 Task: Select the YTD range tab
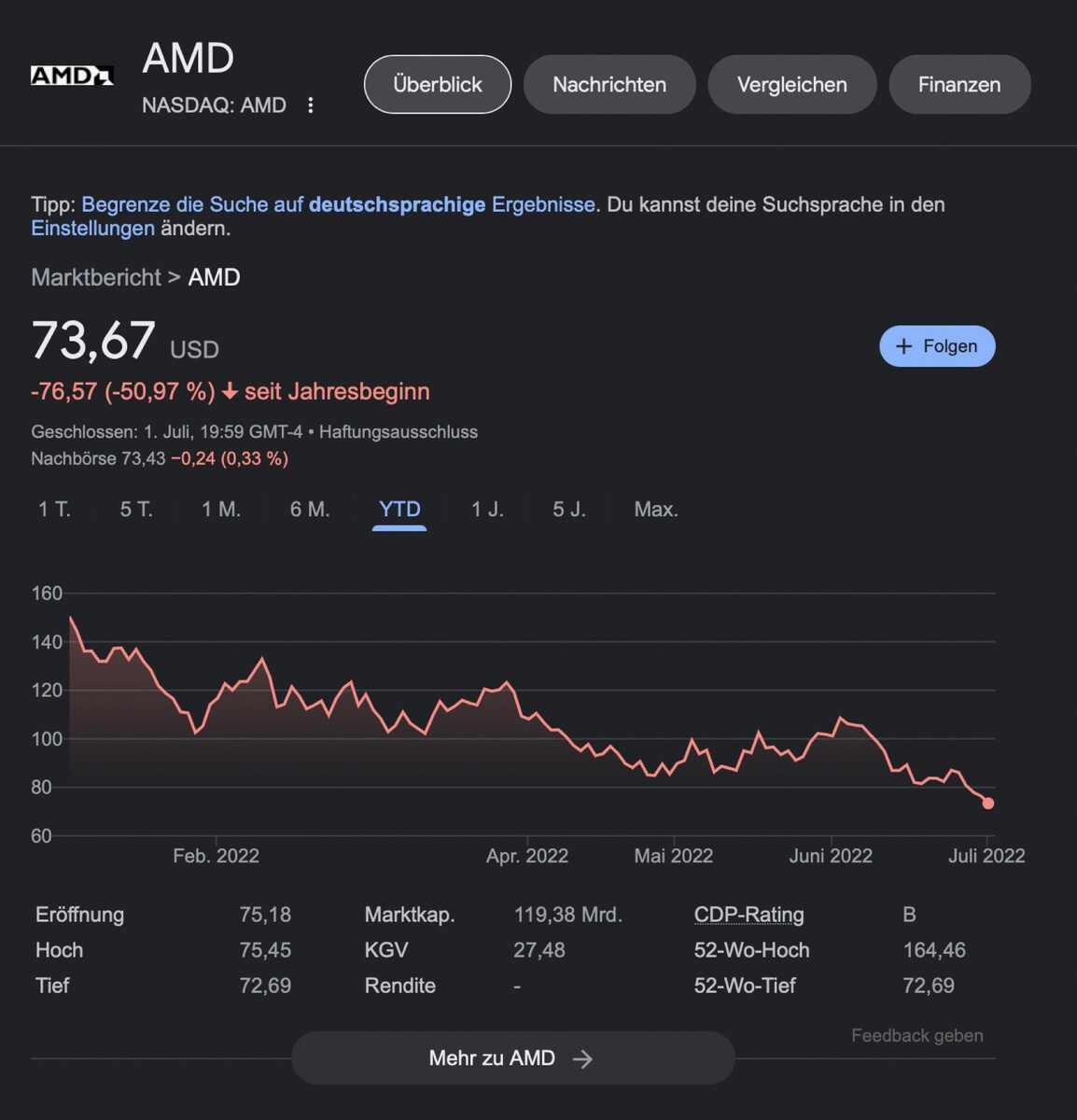pos(399,510)
